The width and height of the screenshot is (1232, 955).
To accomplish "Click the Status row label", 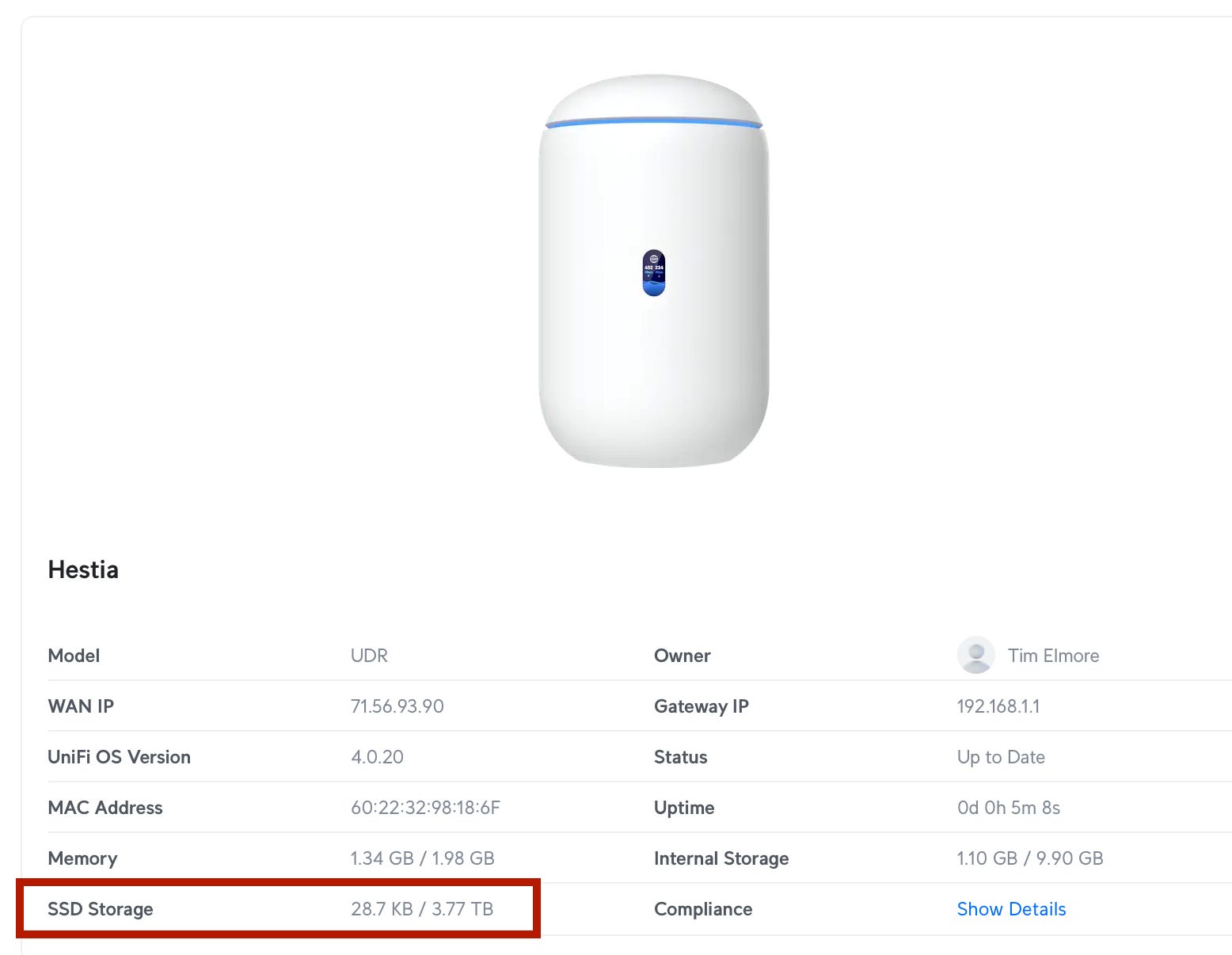I will [x=680, y=756].
